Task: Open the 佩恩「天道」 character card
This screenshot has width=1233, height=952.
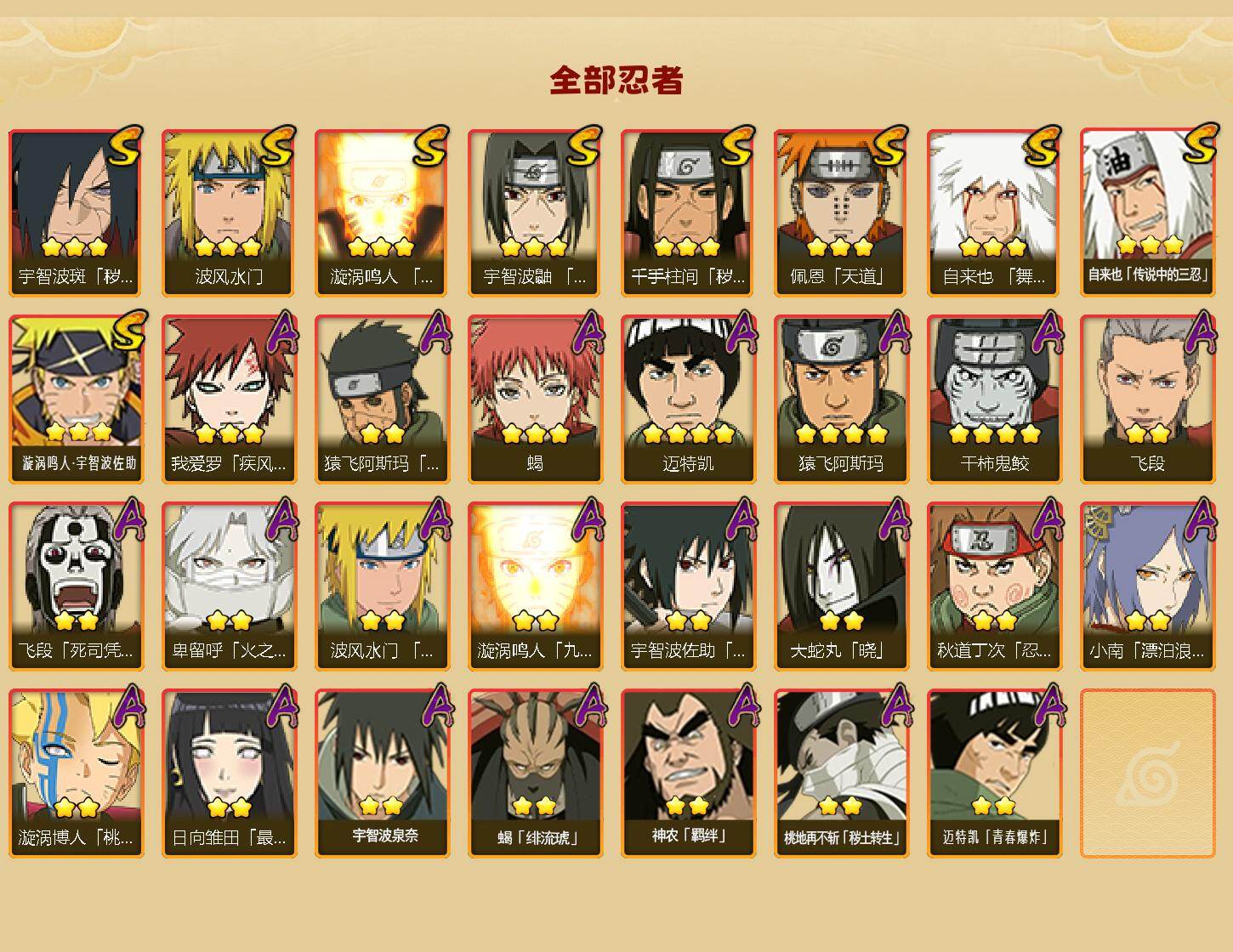Action: pyautogui.click(x=841, y=212)
